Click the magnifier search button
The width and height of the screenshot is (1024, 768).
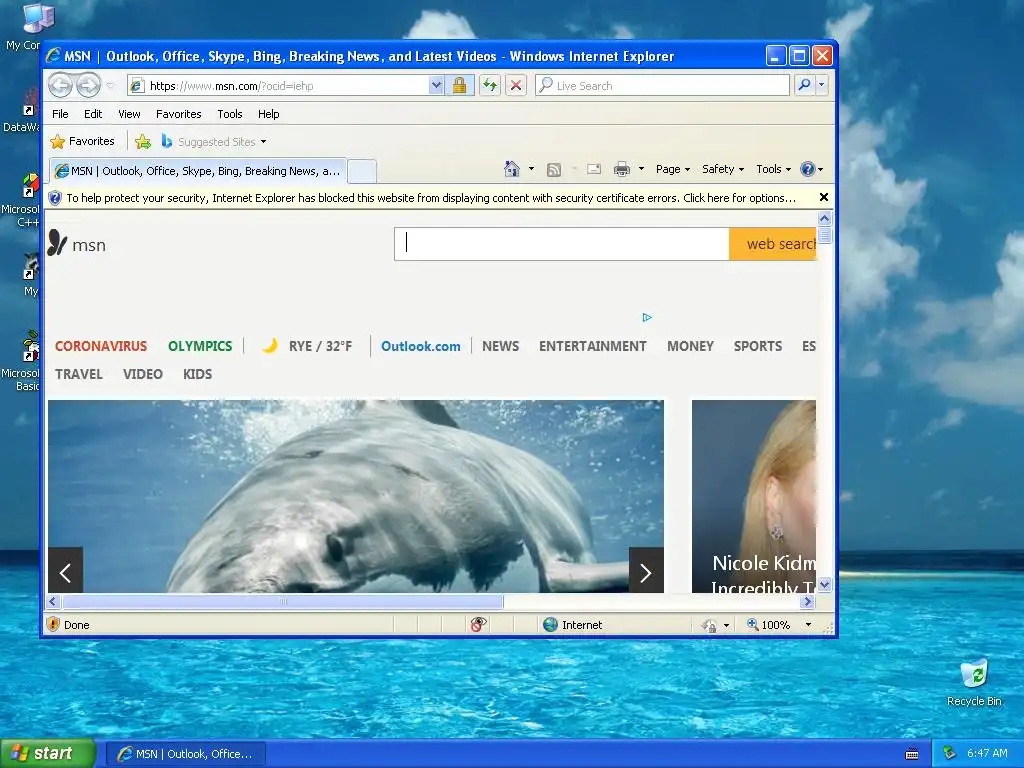tap(805, 86)
